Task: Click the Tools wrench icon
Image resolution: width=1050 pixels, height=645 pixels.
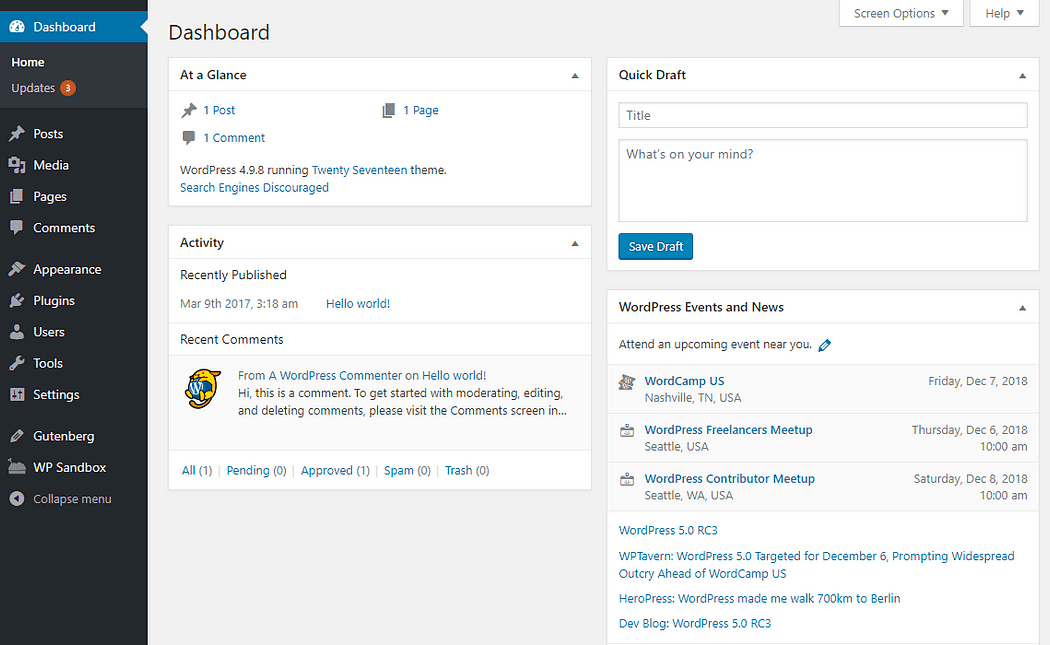Action: 17,364
